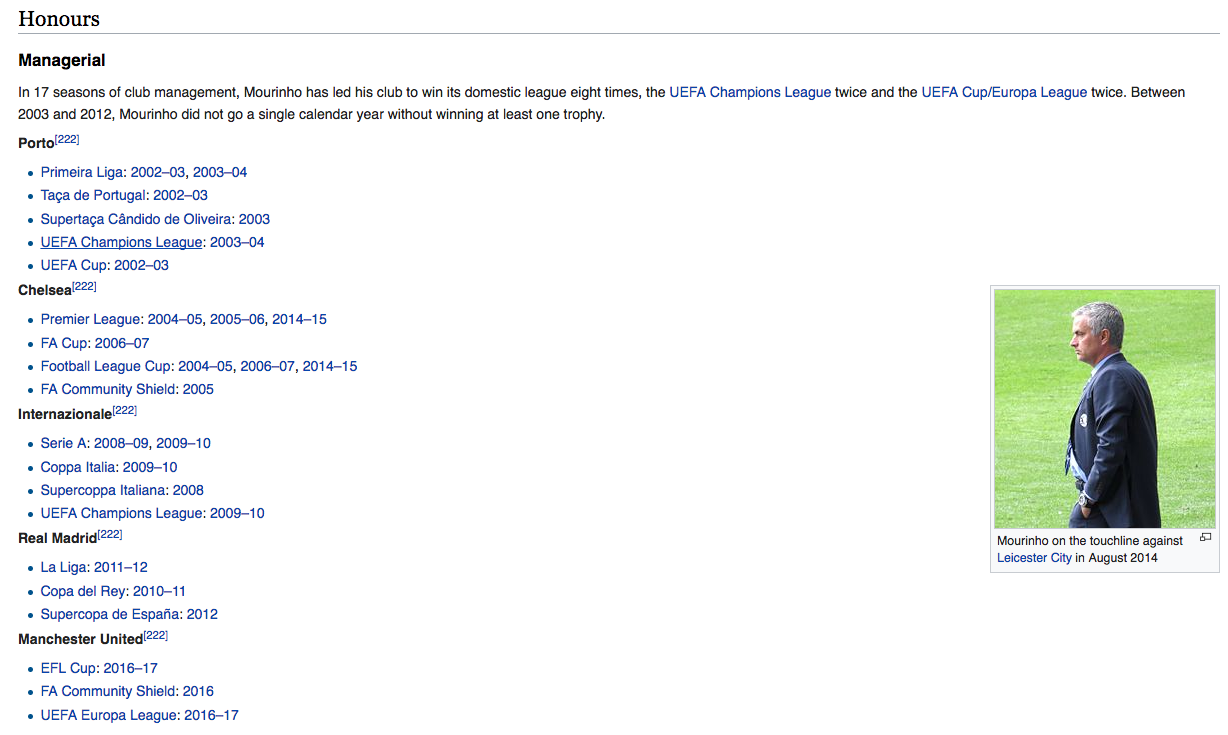Image resolution: width=1228 pixels, height=735 pixels.
Task: Open Porto's Champions League 2003–04 link
Action: click(237, 242)
